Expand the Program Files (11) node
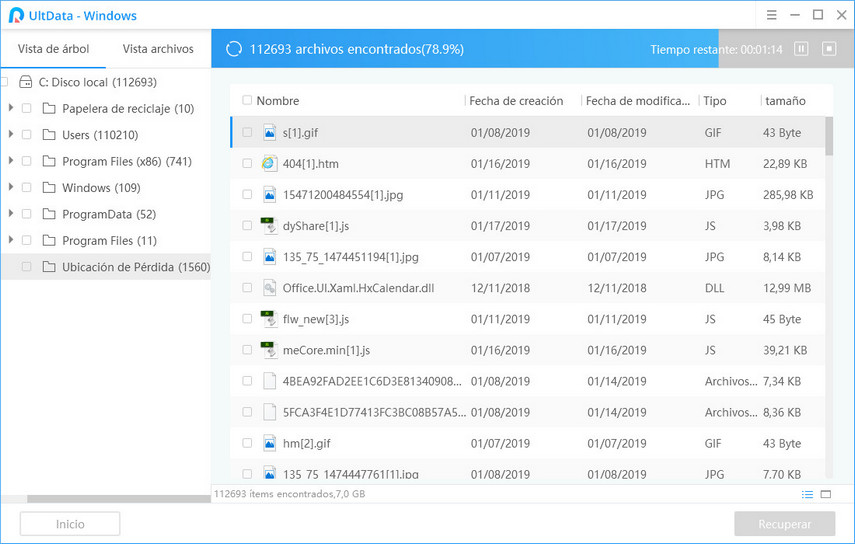Screen dimensions: 855x544 (x=10, y=240)
